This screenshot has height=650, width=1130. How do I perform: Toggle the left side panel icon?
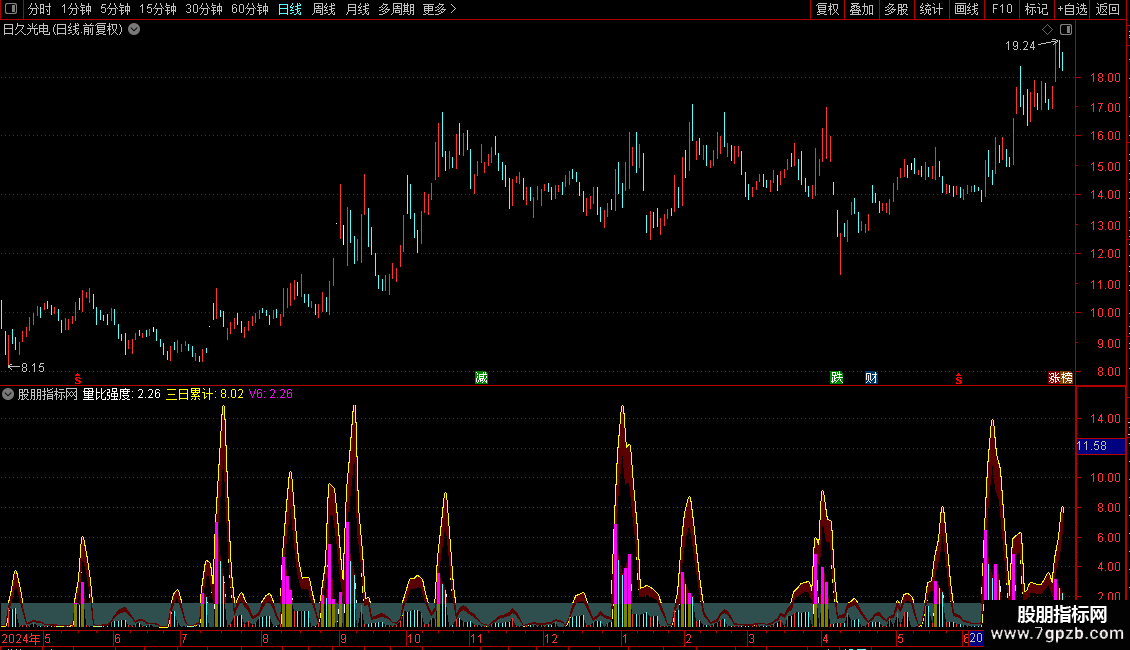(x=11, y=9)
